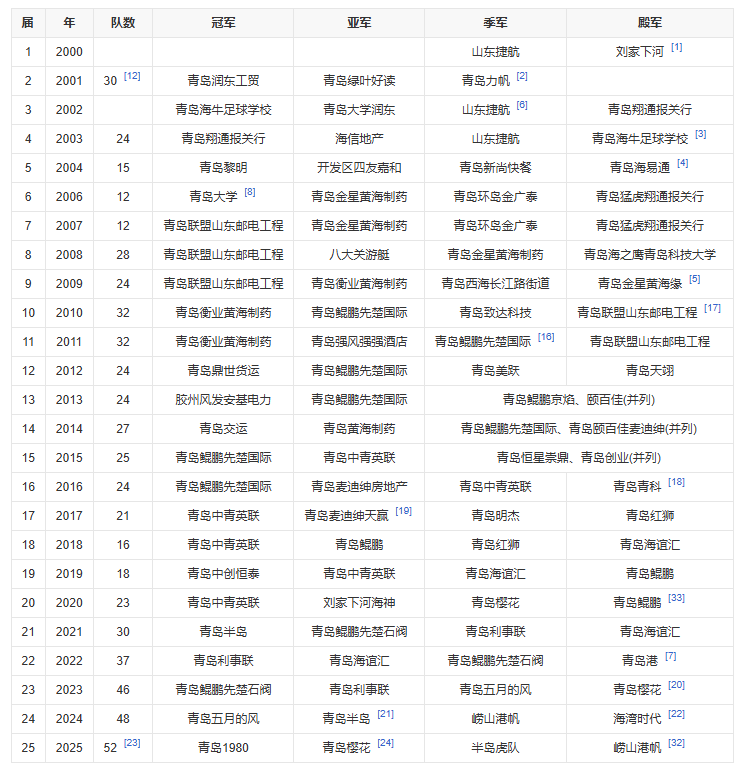Image resolution: width=749 pixels, height=771 pixels.
Task: Open reference [8] next to 青岛大学
Action: pyautogui.click(x=250, y=192)
